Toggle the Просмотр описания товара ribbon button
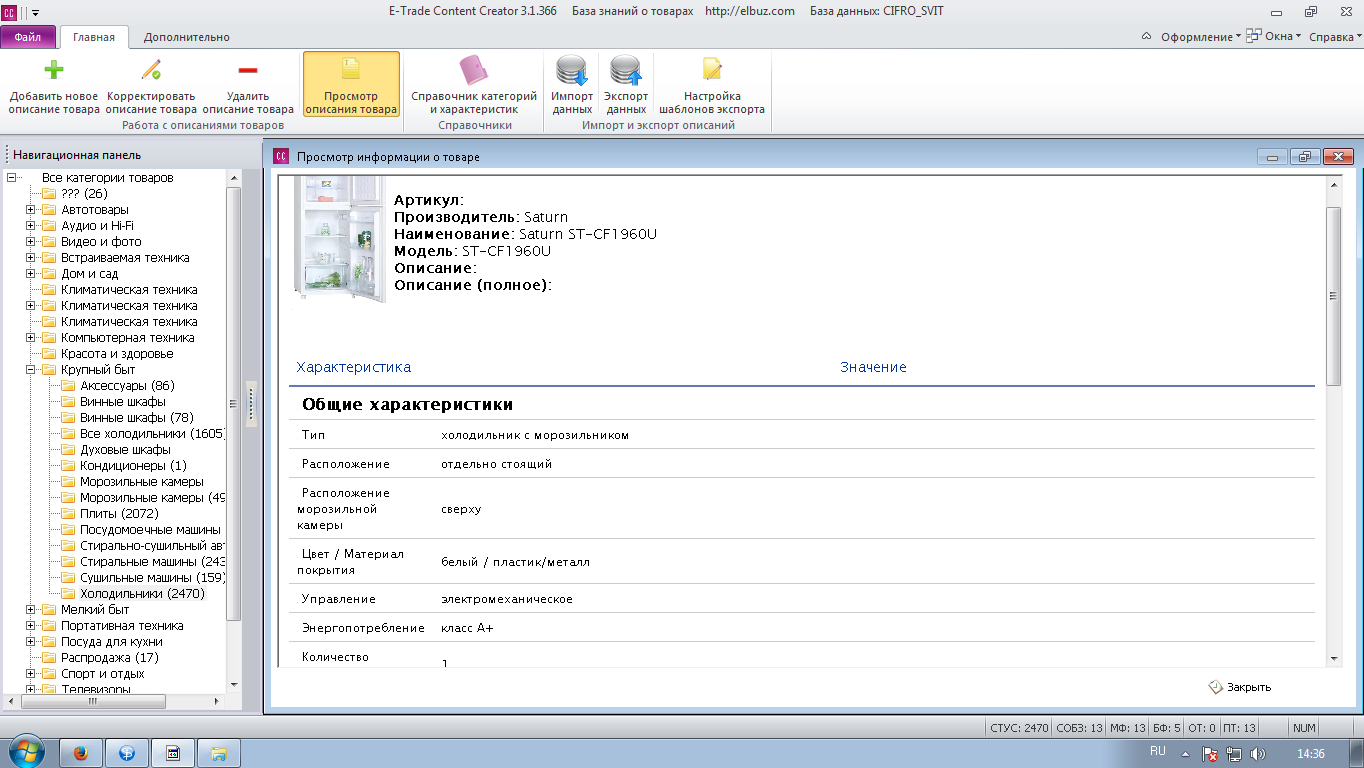Image resolution: width=1364 pixels, height=768 pixels. (351, 85)
